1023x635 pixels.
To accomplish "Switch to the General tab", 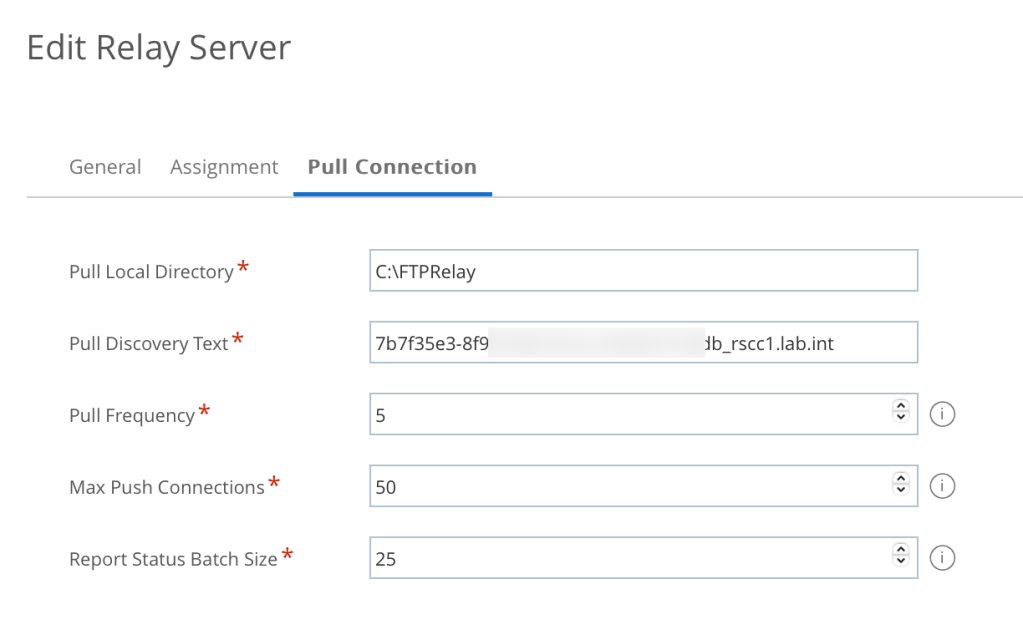I will coord(105,167).
